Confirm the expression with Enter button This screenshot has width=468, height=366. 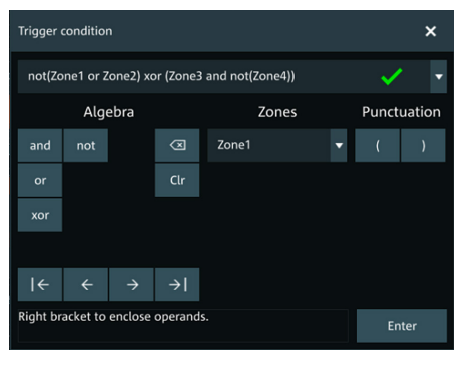(402, 326)
